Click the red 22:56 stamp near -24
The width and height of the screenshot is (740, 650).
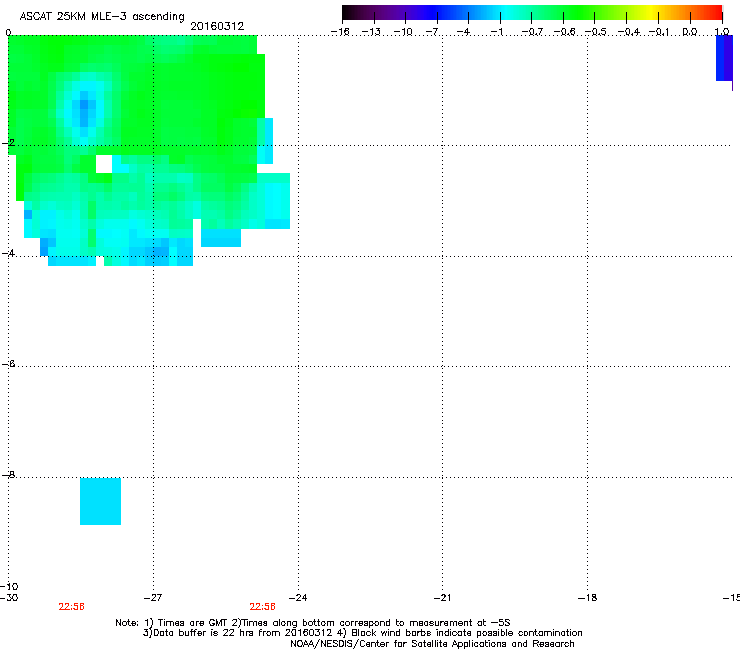[x=262, y=607]
